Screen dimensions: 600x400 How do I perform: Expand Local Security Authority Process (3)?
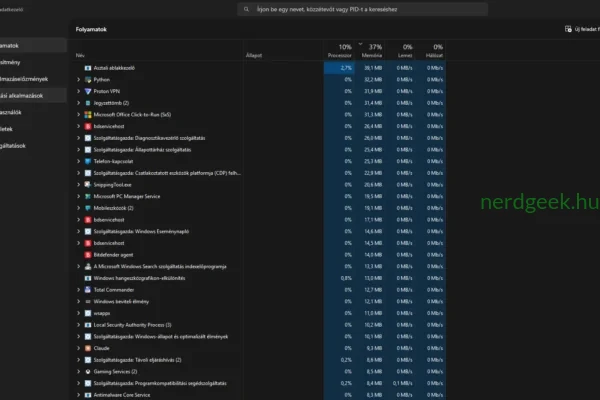pyautogui.click(x=78, y=325)
